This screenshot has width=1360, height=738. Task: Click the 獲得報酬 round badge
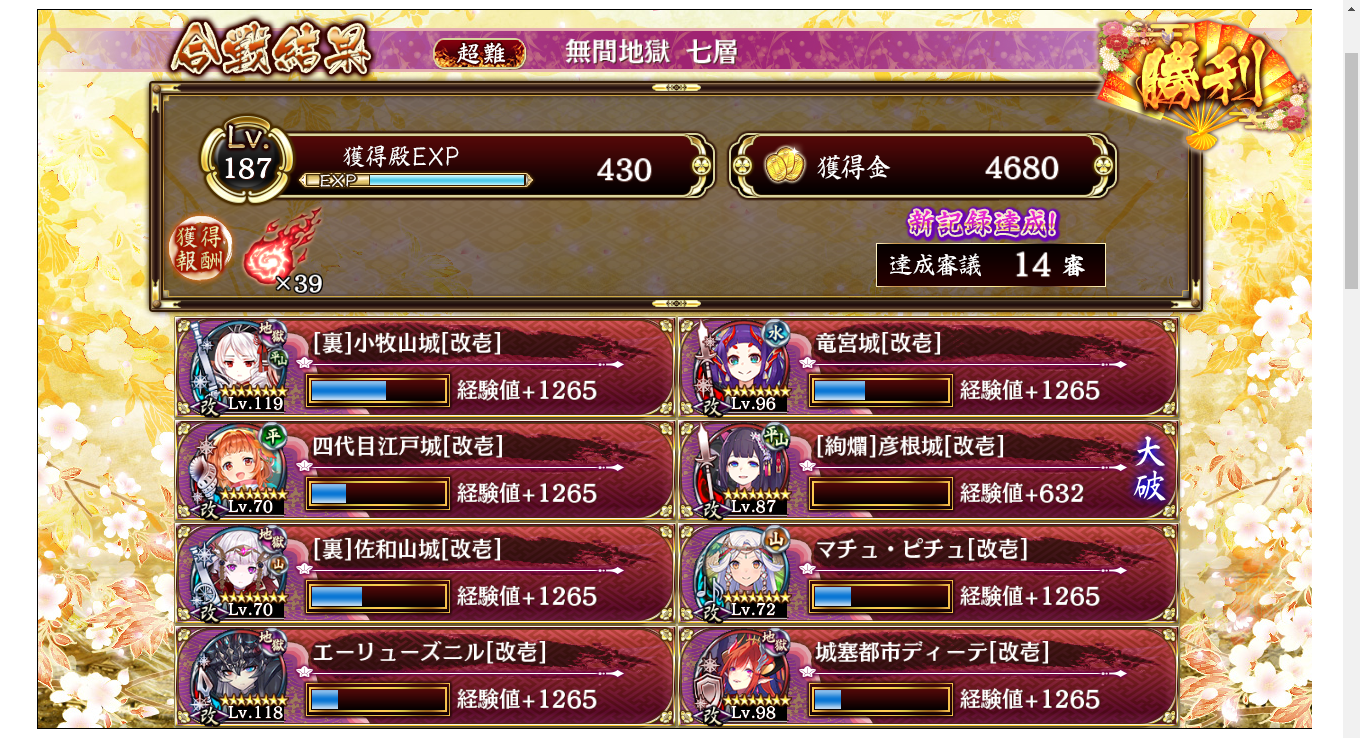(200, 248)
